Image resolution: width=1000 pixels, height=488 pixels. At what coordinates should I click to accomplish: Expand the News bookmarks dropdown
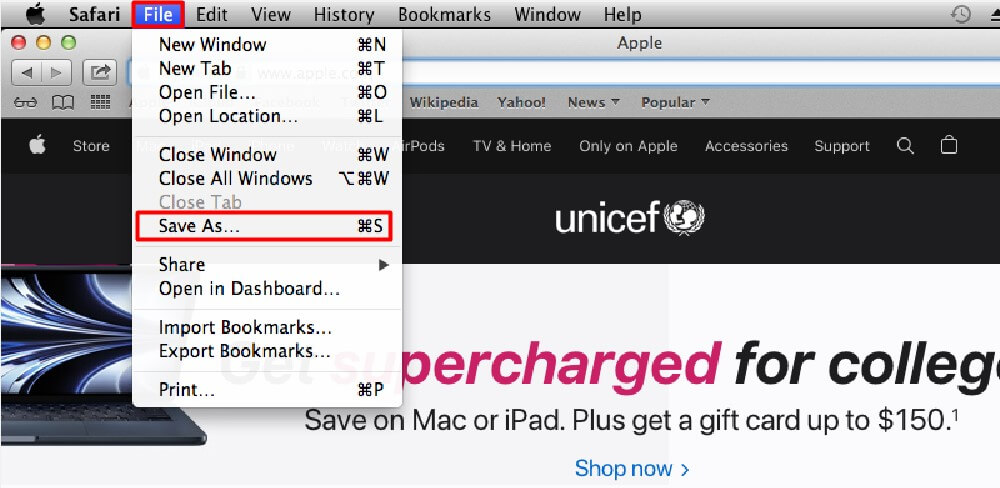click(593, 102)
